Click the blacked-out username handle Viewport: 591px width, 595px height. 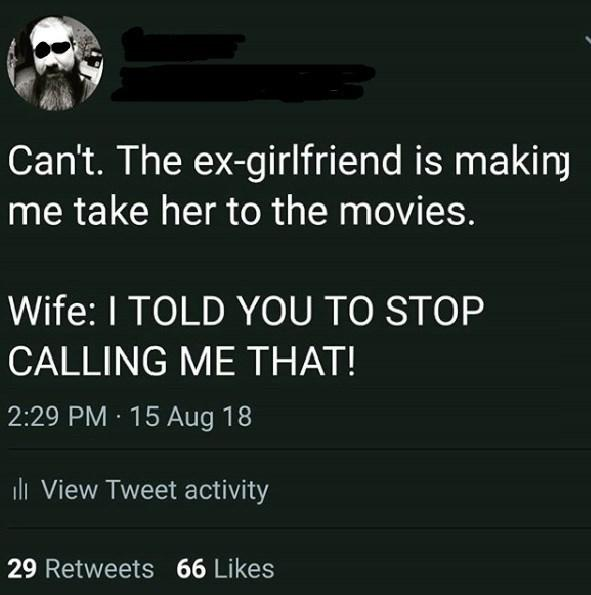point(243,83)
